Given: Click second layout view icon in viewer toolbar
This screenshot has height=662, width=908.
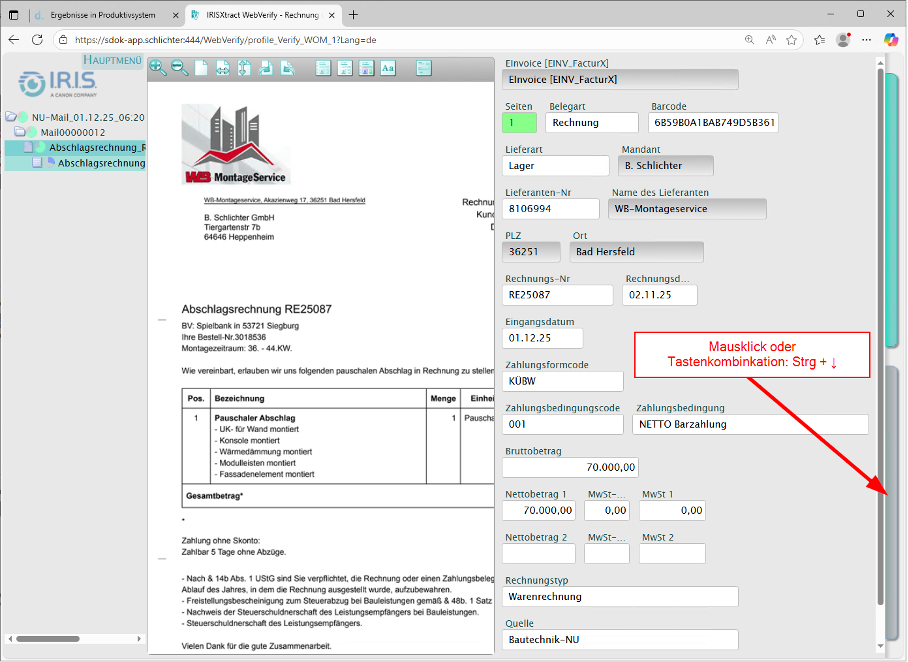Looking at the screenshot, I should point(345,68).
